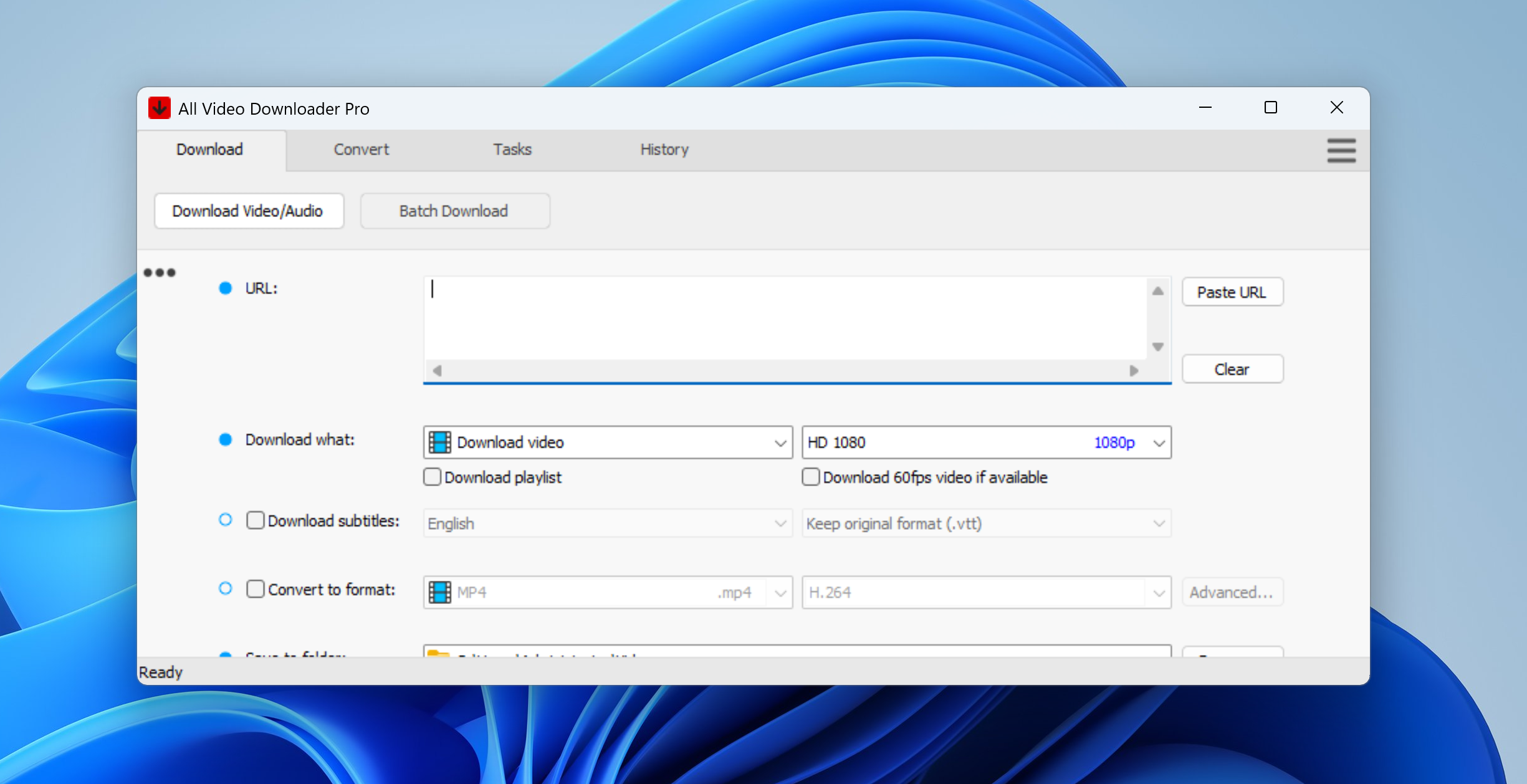The width and height of the screenshot is (1527, 784).
Task: Click the URL box scroll-left arrow
Action: pos(437,371)
